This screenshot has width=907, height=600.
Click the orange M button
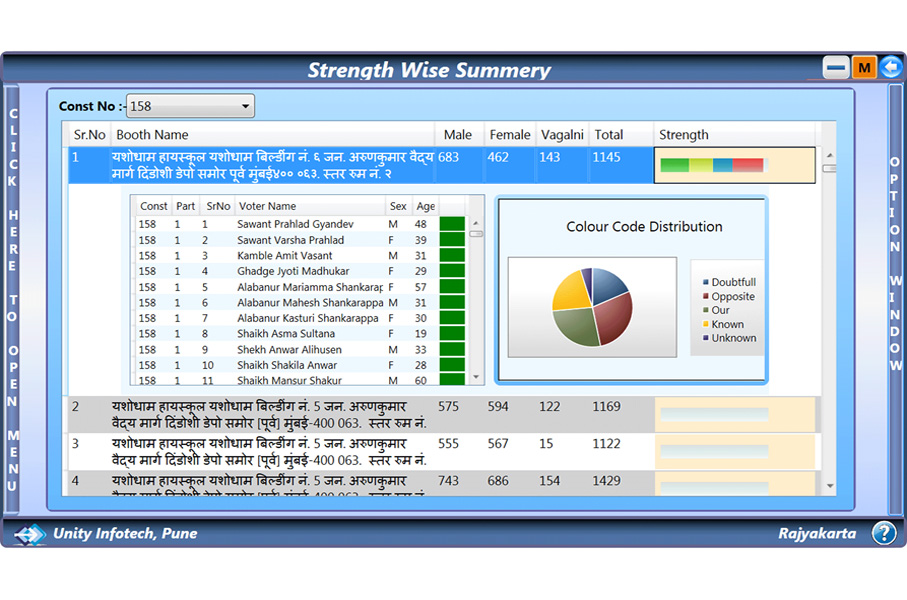[x=864, y=68]
